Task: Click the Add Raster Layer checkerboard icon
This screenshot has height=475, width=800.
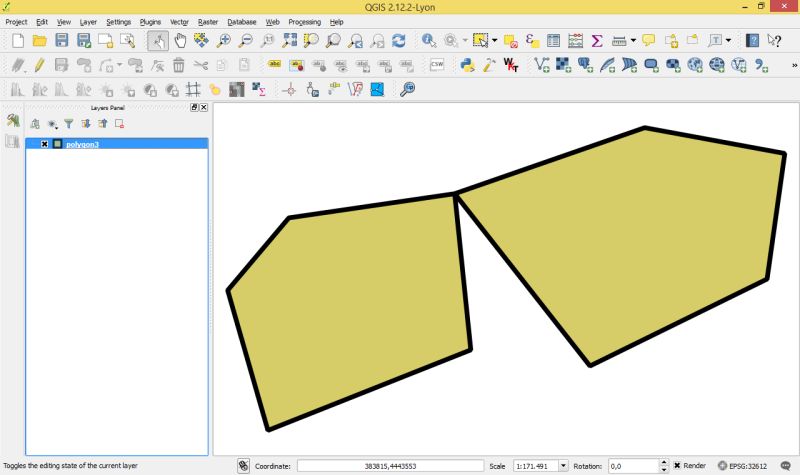Action: coord(563,65)
